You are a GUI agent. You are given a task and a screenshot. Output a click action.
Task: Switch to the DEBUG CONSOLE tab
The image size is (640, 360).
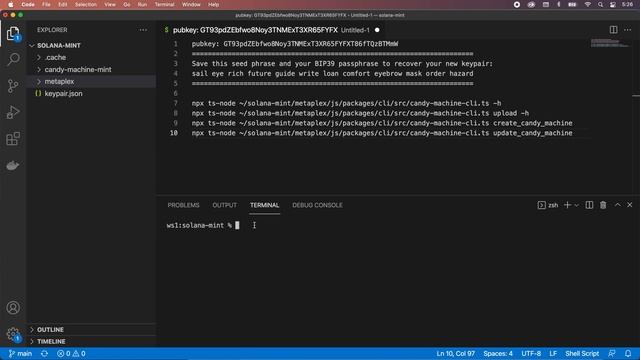317,205
